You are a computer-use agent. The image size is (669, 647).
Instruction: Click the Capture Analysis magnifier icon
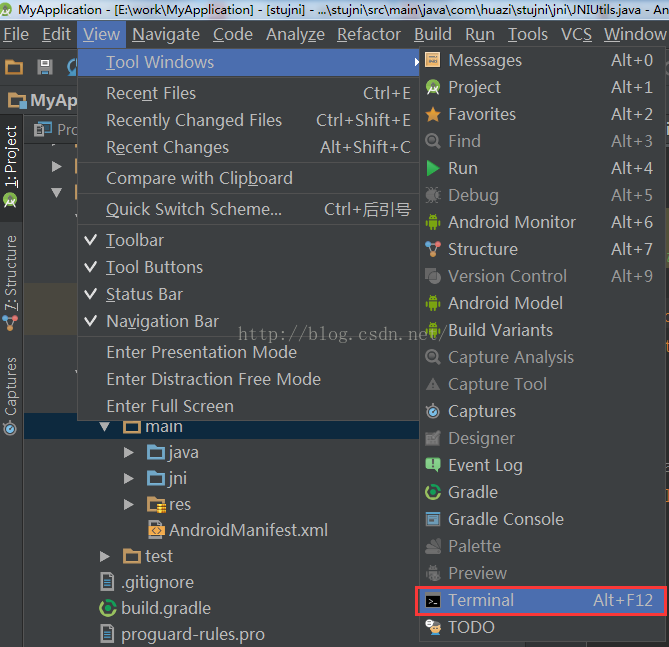(433, 357)
